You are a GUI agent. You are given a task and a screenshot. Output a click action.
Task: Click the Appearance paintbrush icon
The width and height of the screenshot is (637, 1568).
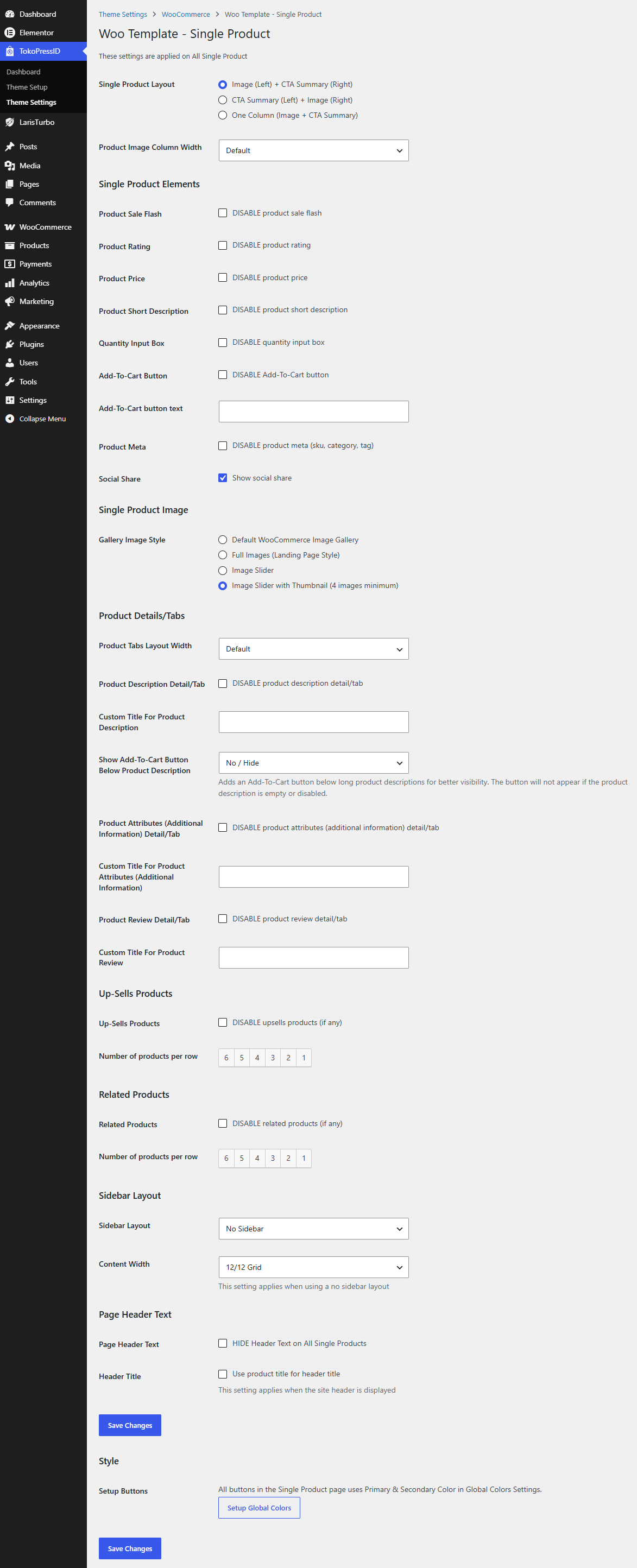(x=10, y=326)
